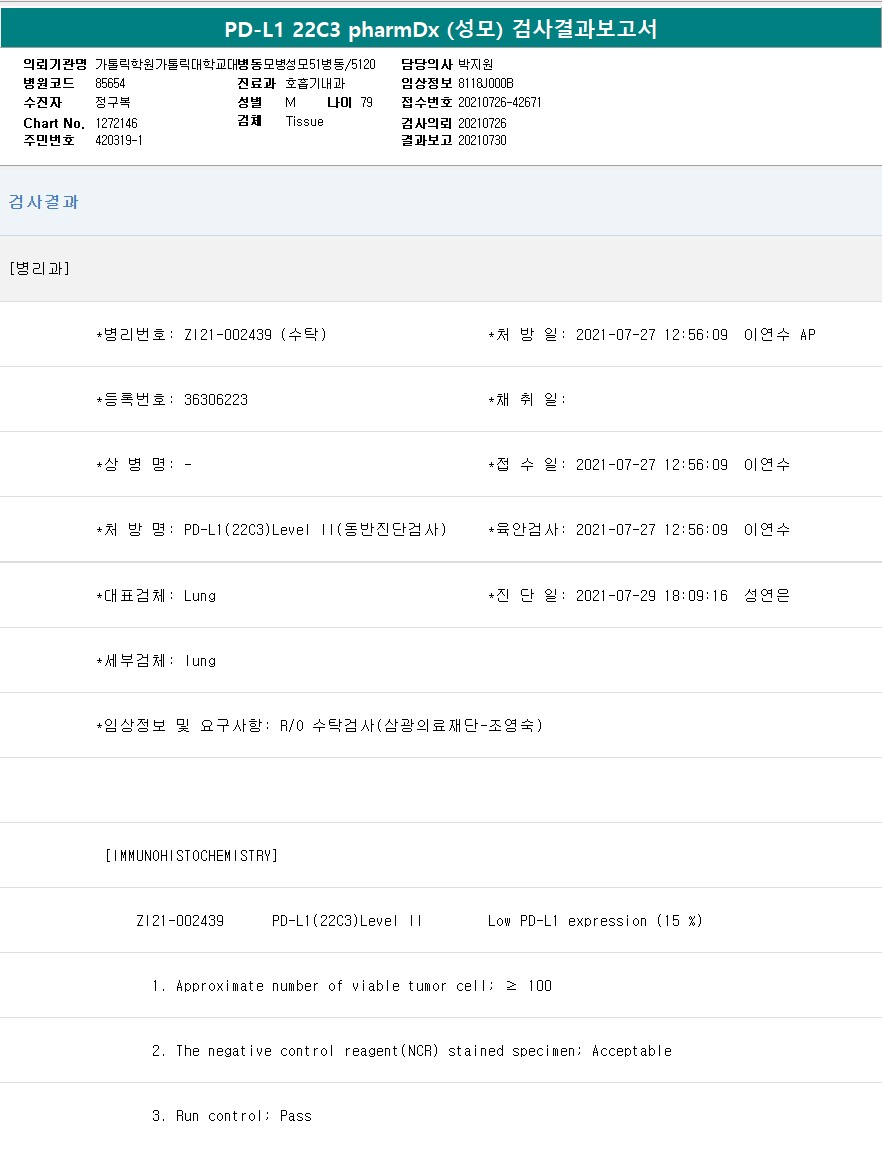Click diagnosis date 2021-07-29 18:09:16
Viewport: 882px width, 1149px height.
(652, 596)
